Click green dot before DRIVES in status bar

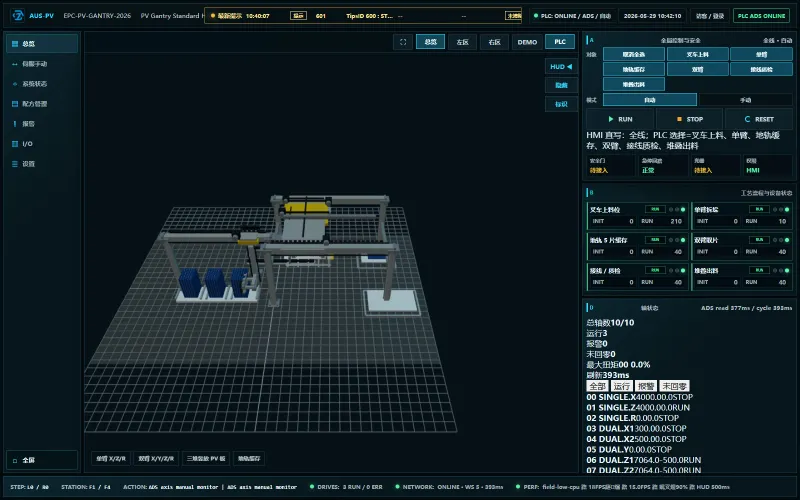point(312,487)
